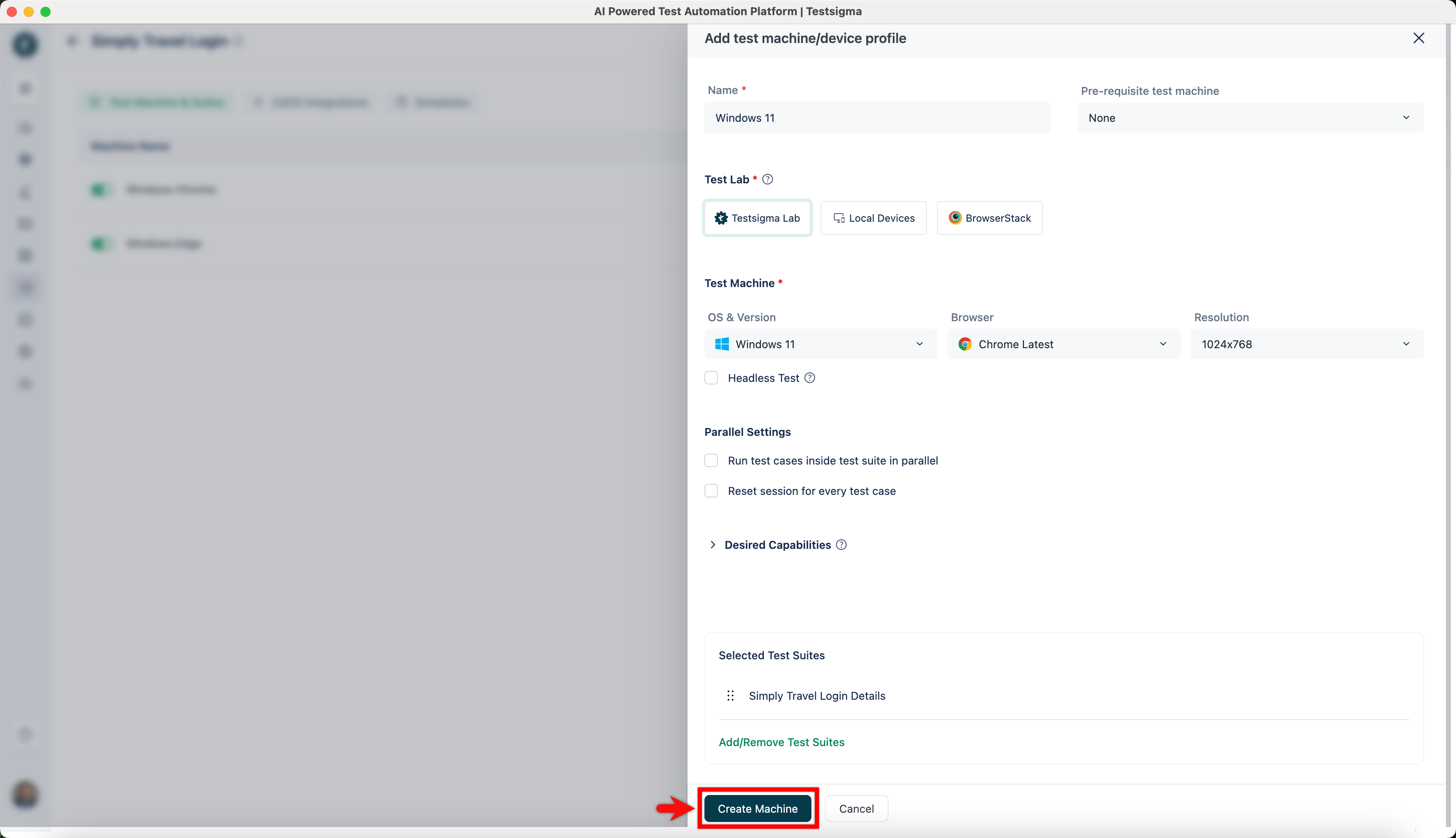1456x838 pixels.
Task: Open the Resolution 1024x768 dropdown
Action: [1306, 344]
